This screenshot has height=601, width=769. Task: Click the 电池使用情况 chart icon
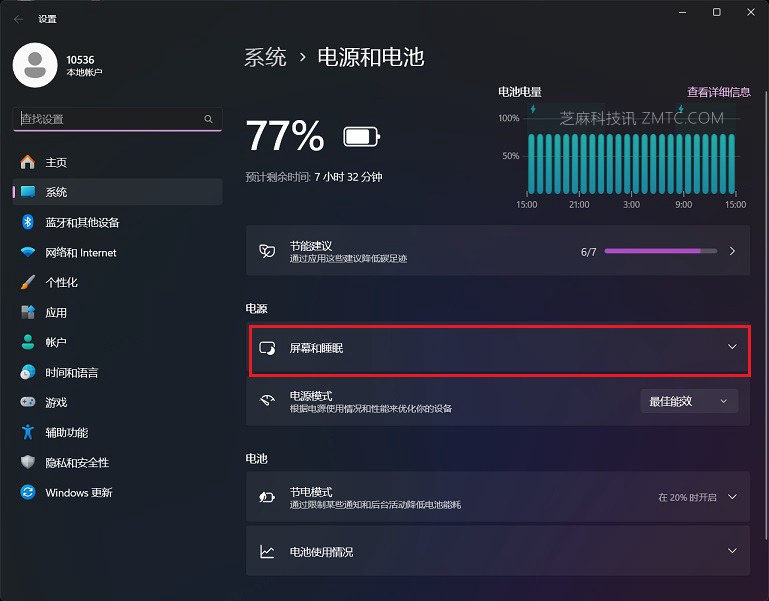[x=267, y=551]
